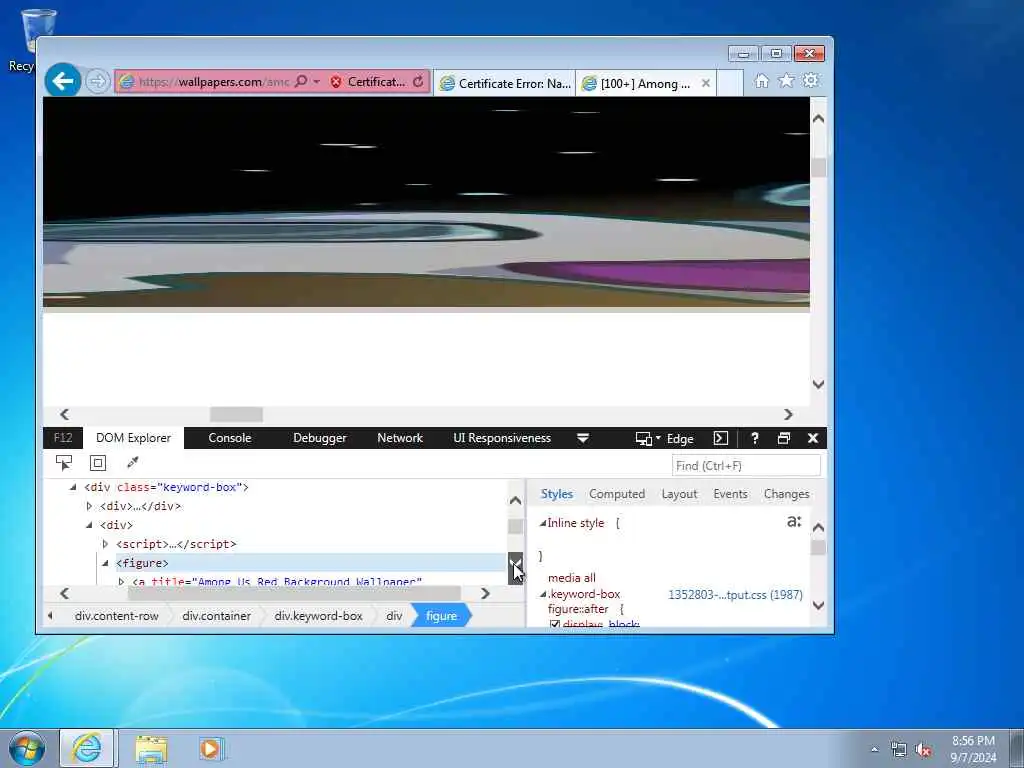Switch to the Changes tab
Image resolution: width=1024 pixels, height=768 pixels.
tap(786, 494)
